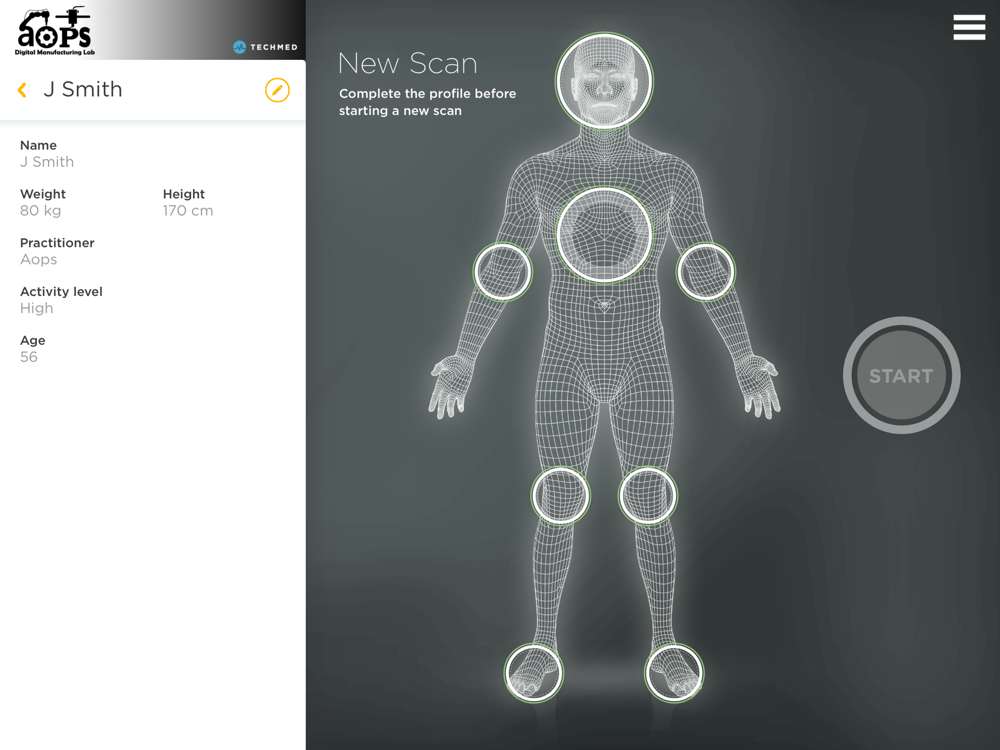
Task: Click the weight value "80 kg"
Action: 40,210
